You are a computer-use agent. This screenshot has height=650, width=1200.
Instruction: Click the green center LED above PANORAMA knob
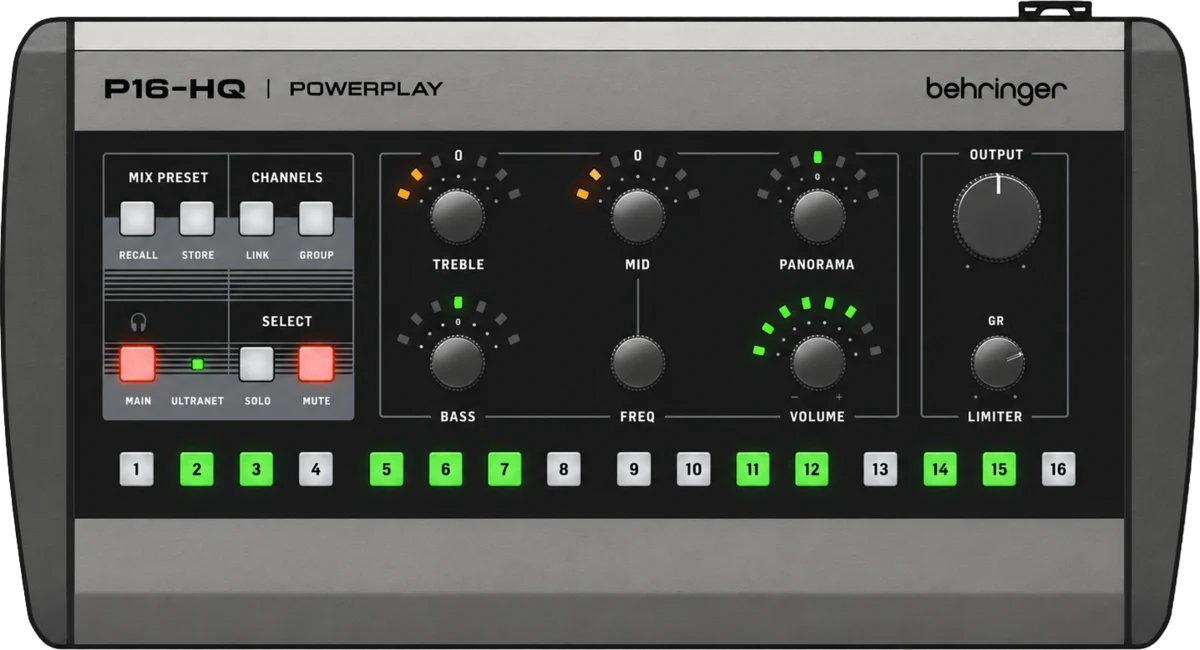tap(818, 157)
